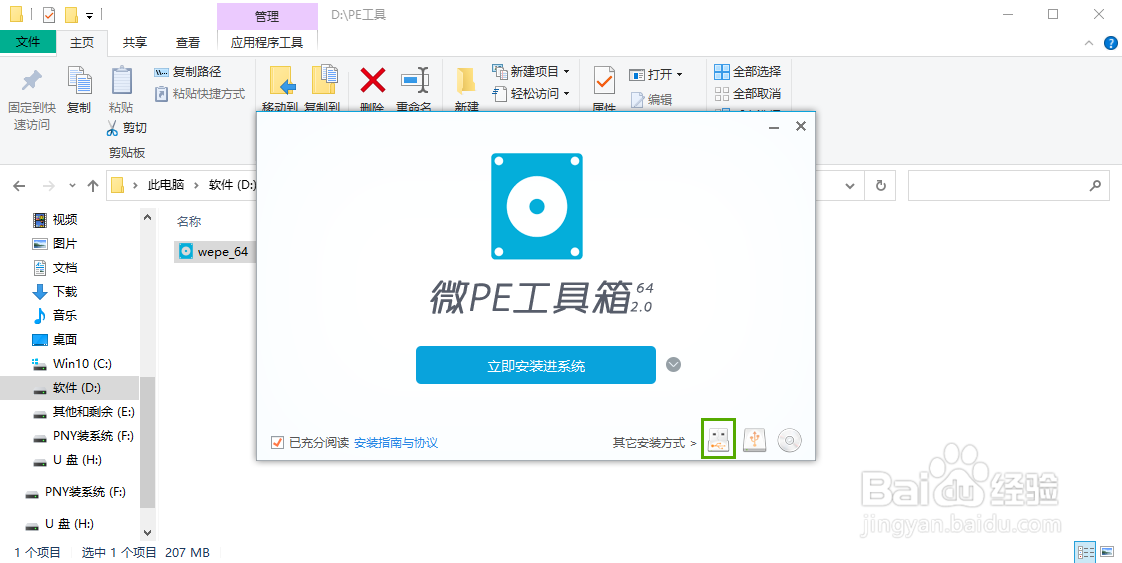Click the install to USB drive icon
1122x563 pixels.
tap(718, 440)
